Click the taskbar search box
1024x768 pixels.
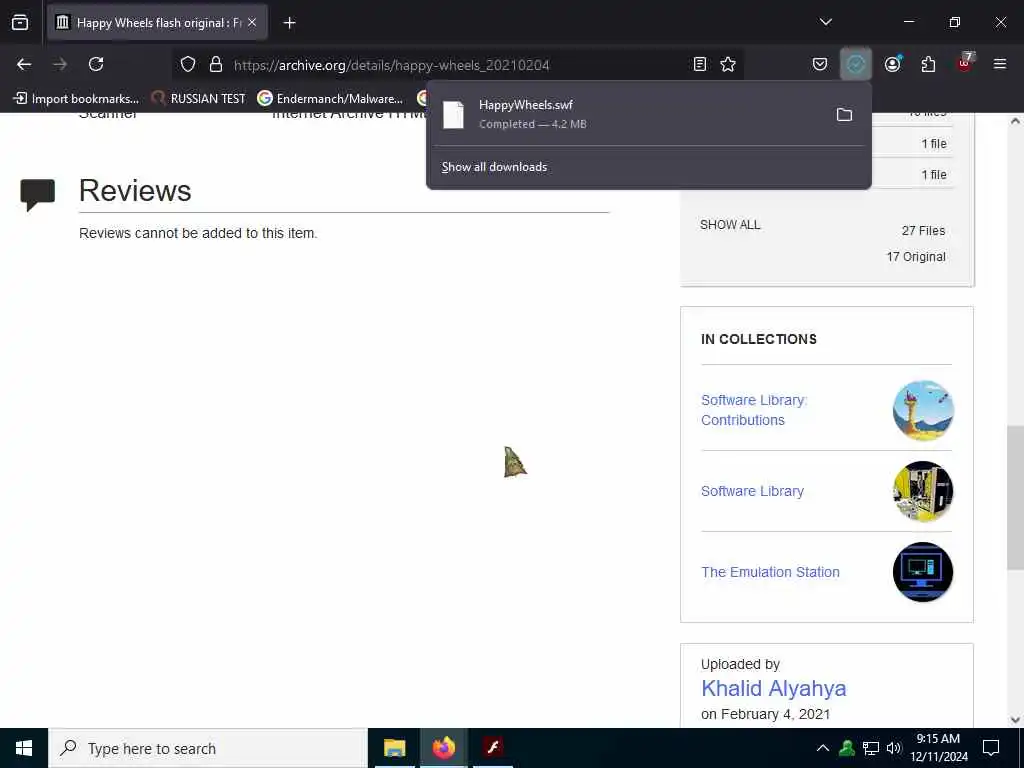tap(208, 748)
